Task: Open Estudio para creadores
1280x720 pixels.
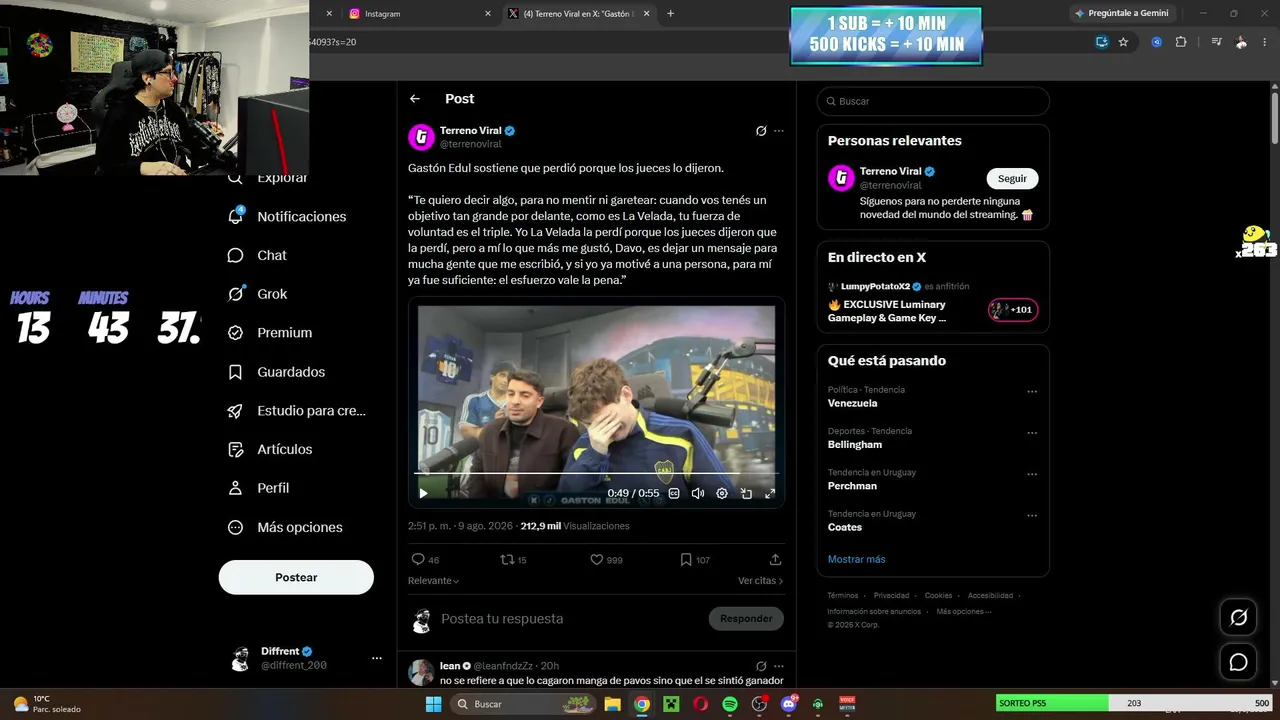Action: pyautogui.click(x=296, y=410)
